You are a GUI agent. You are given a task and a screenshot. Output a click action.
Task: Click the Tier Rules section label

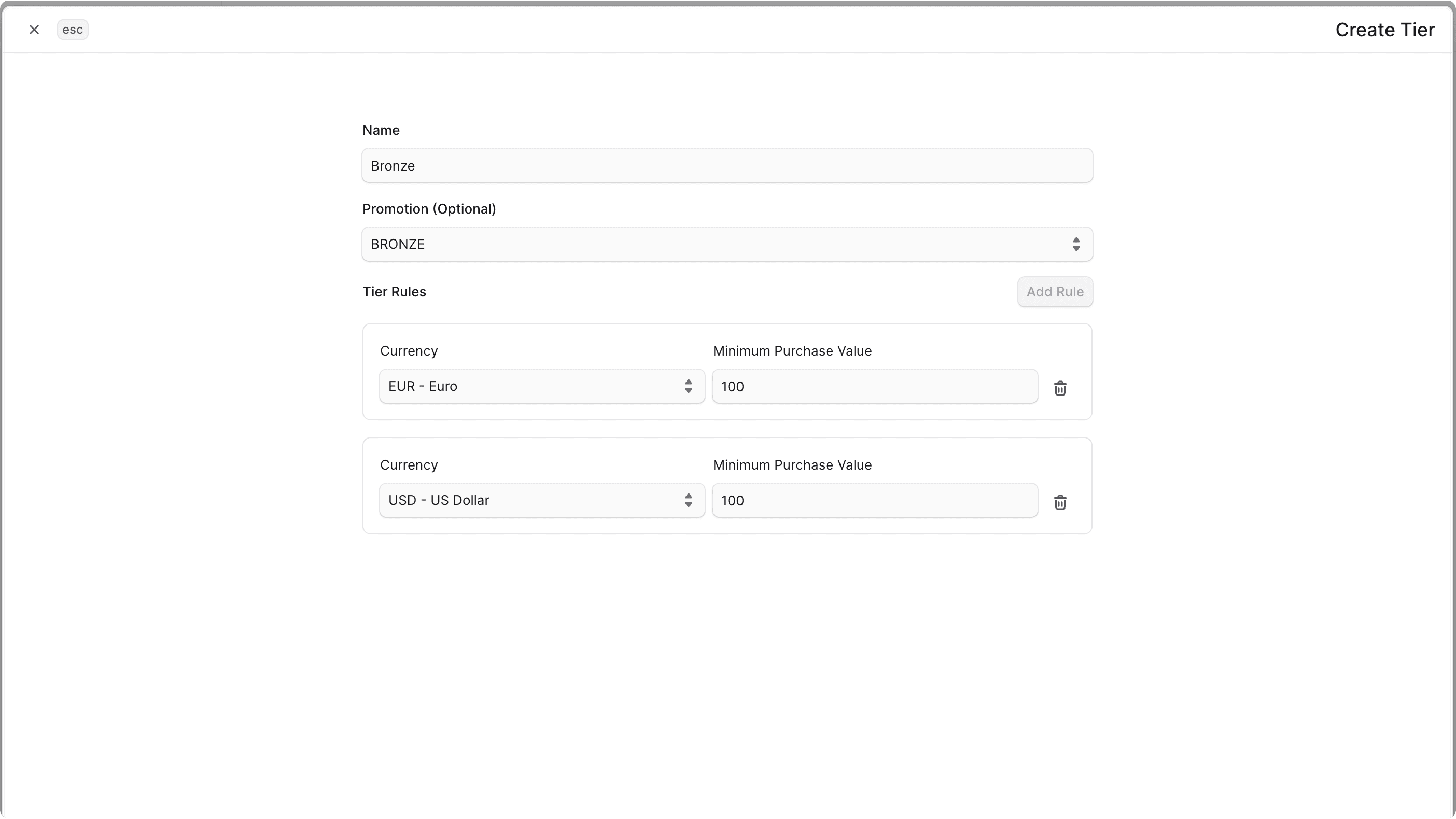394,292
